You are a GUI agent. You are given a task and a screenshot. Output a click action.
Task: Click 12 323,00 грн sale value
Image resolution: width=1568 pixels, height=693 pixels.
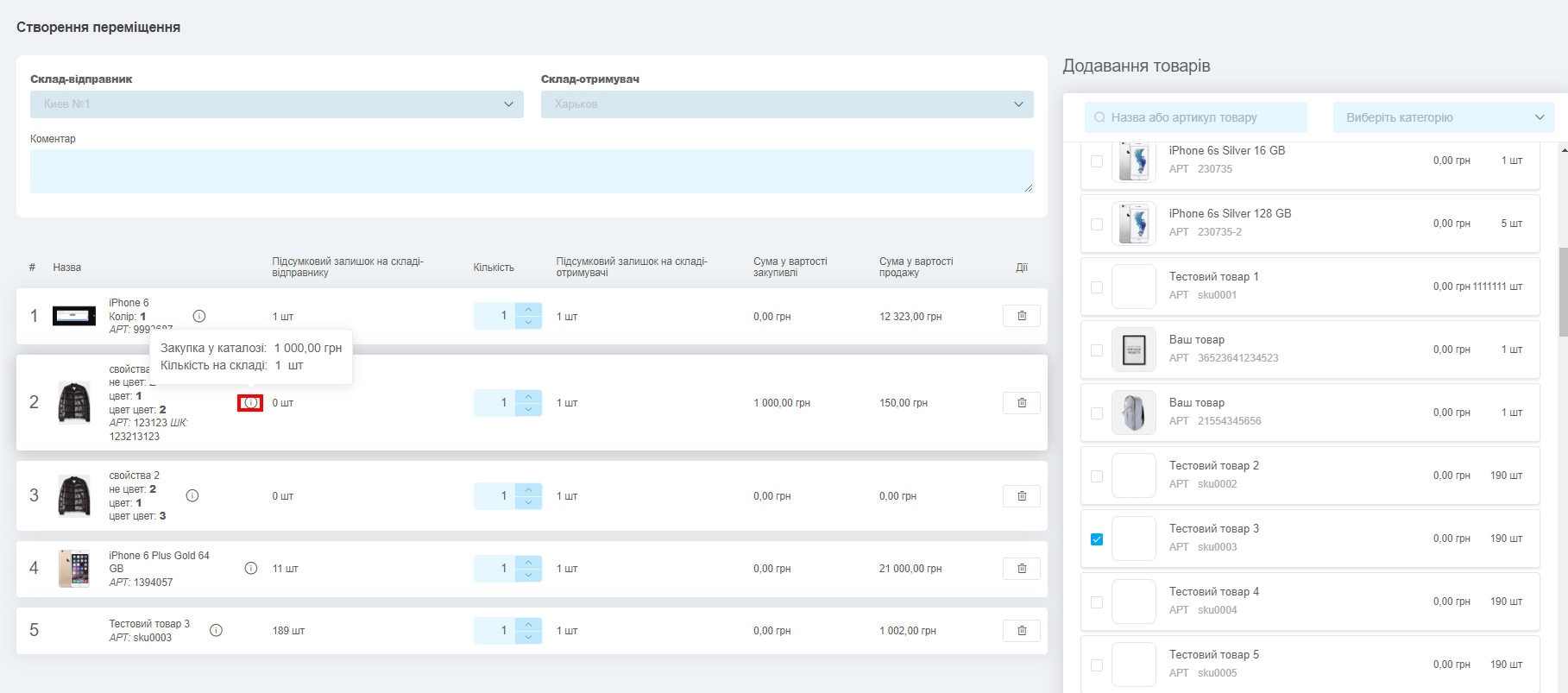910,317
